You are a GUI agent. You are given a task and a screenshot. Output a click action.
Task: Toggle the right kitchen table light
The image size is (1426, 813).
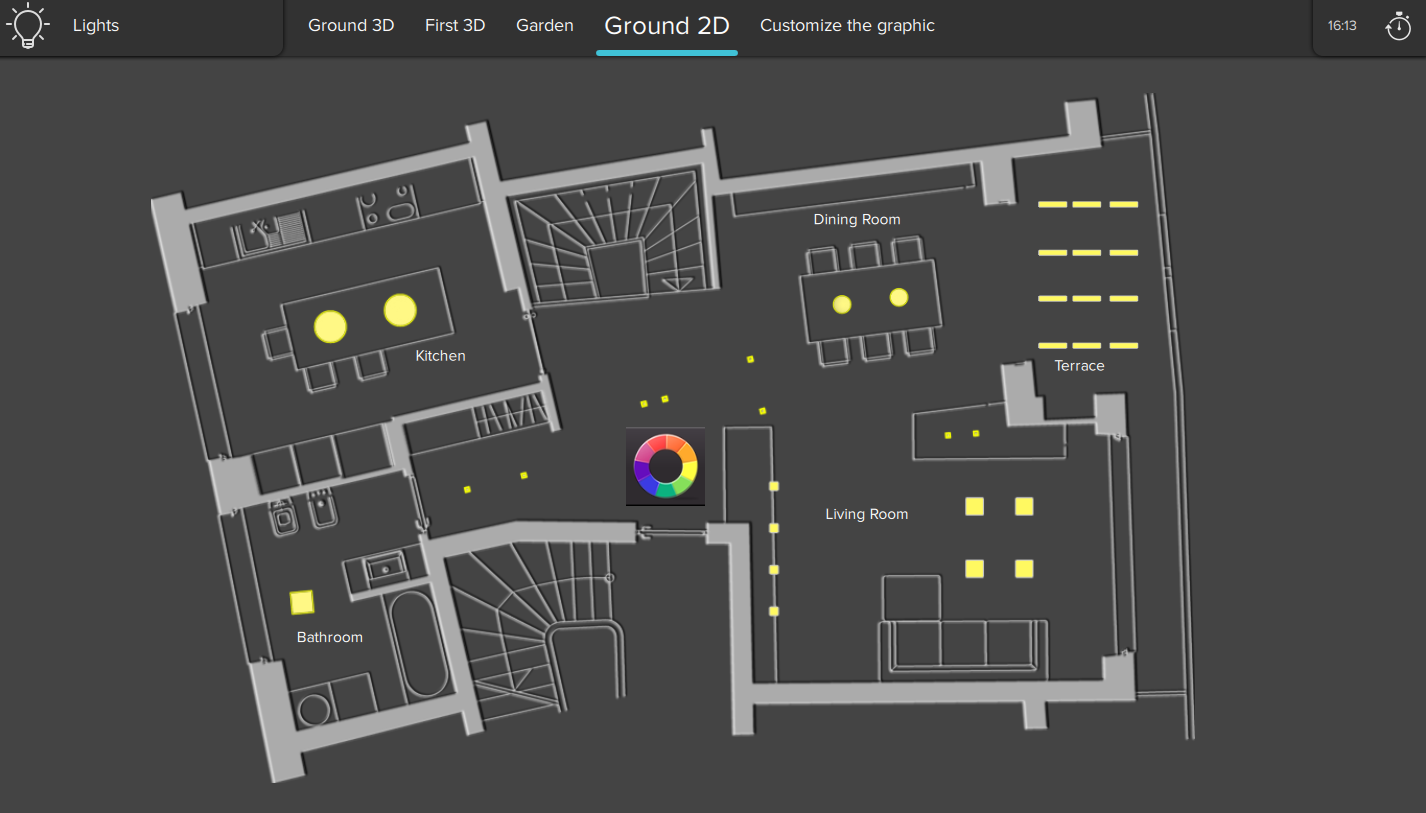400,310
